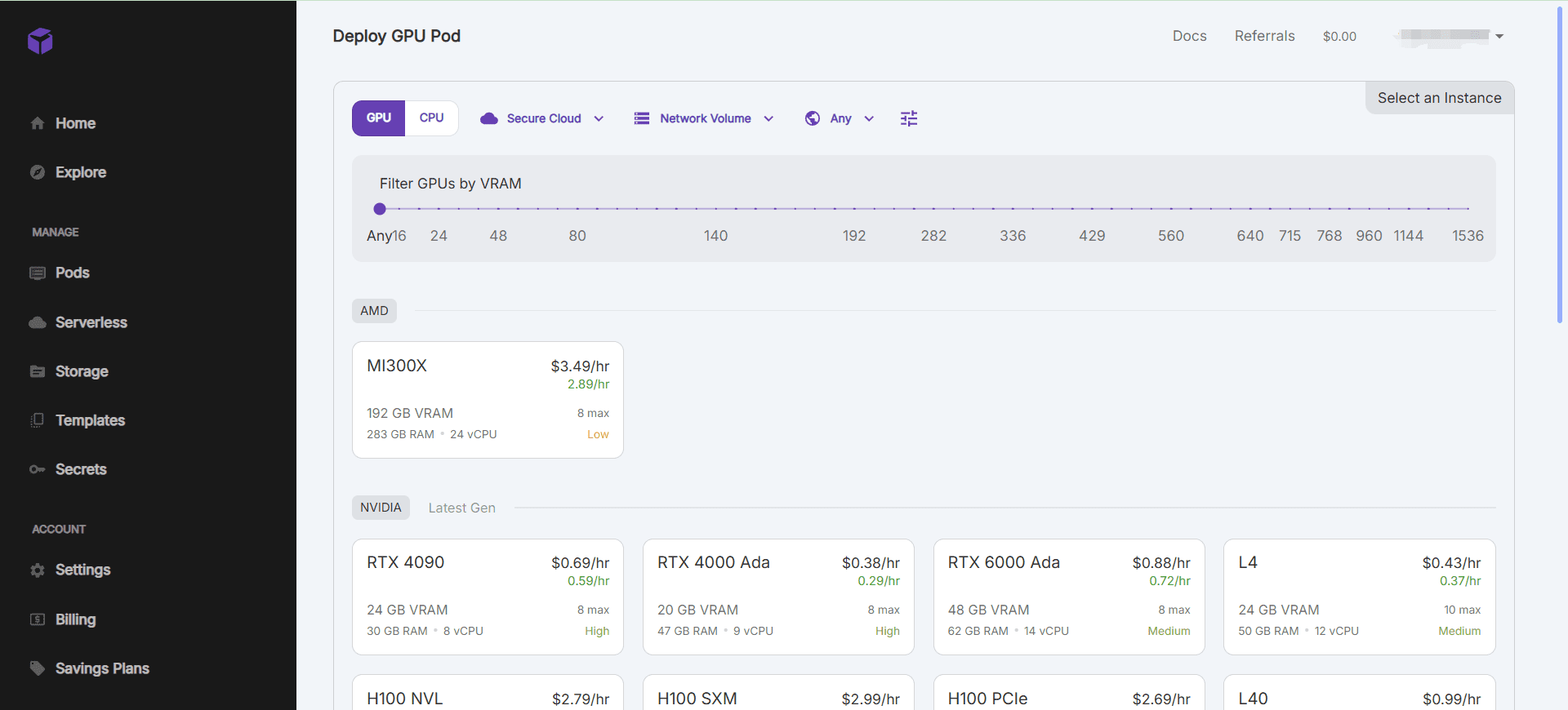Click the Deploy GPU Pod heading

click(x=396, y=36)
